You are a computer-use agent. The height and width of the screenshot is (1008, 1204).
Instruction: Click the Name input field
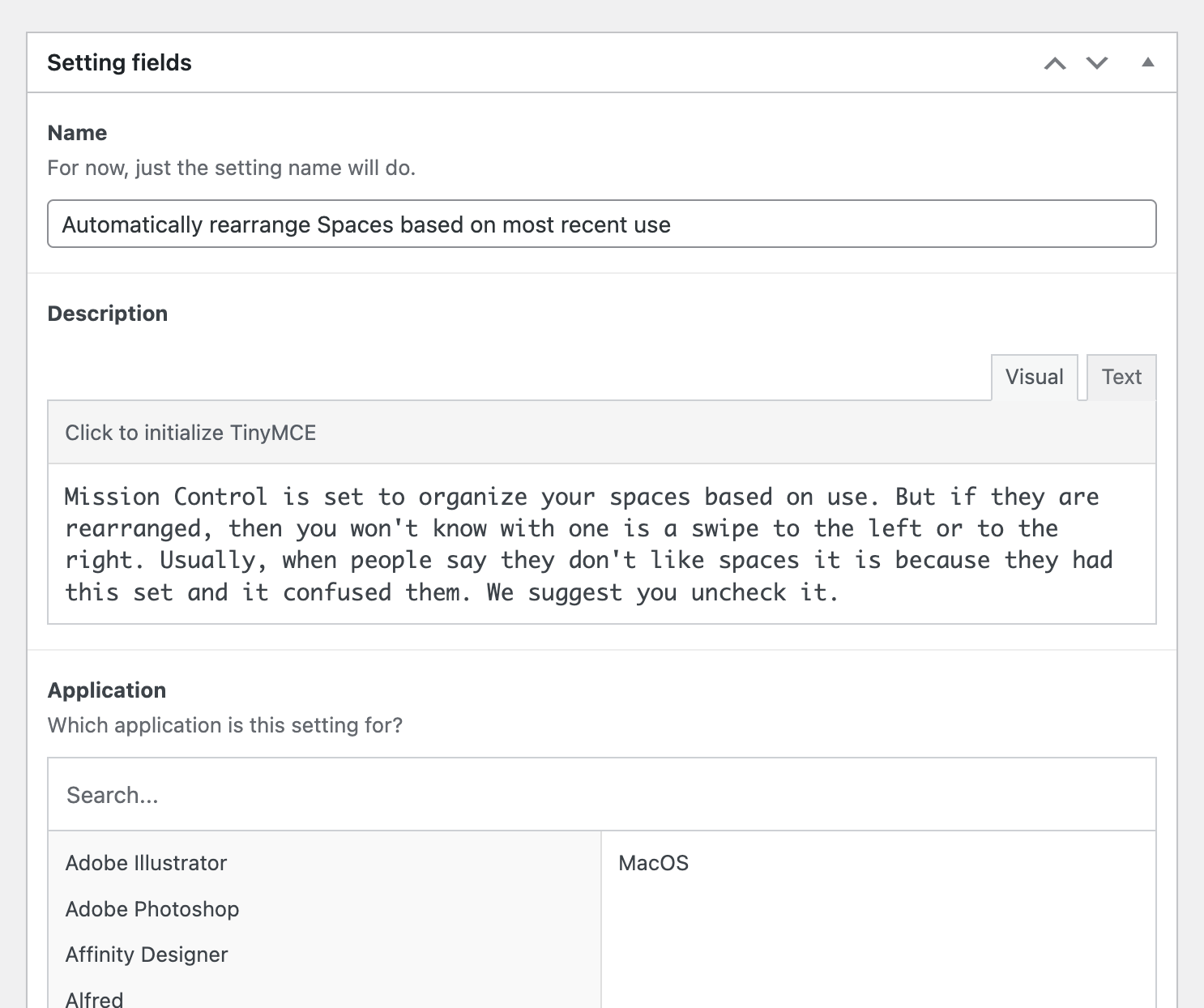pos(602,224)
